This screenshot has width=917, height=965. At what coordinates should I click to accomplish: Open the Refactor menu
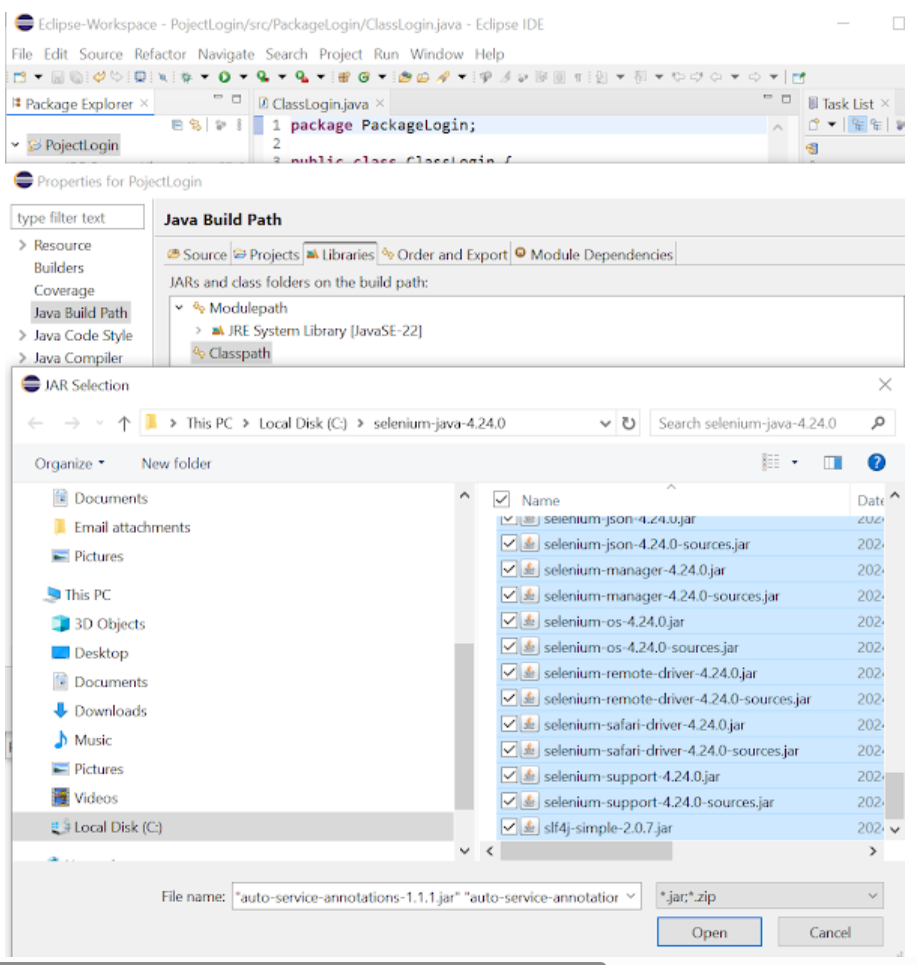(160, 54)
